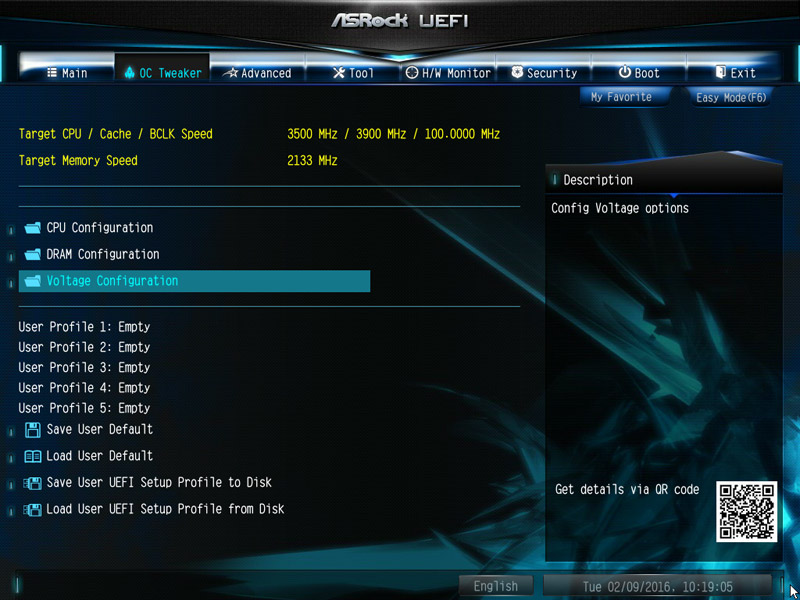Select User Profile 2: Empty
Screen dimensions: 800x600
pyautogui.click(x=84, y=347)
